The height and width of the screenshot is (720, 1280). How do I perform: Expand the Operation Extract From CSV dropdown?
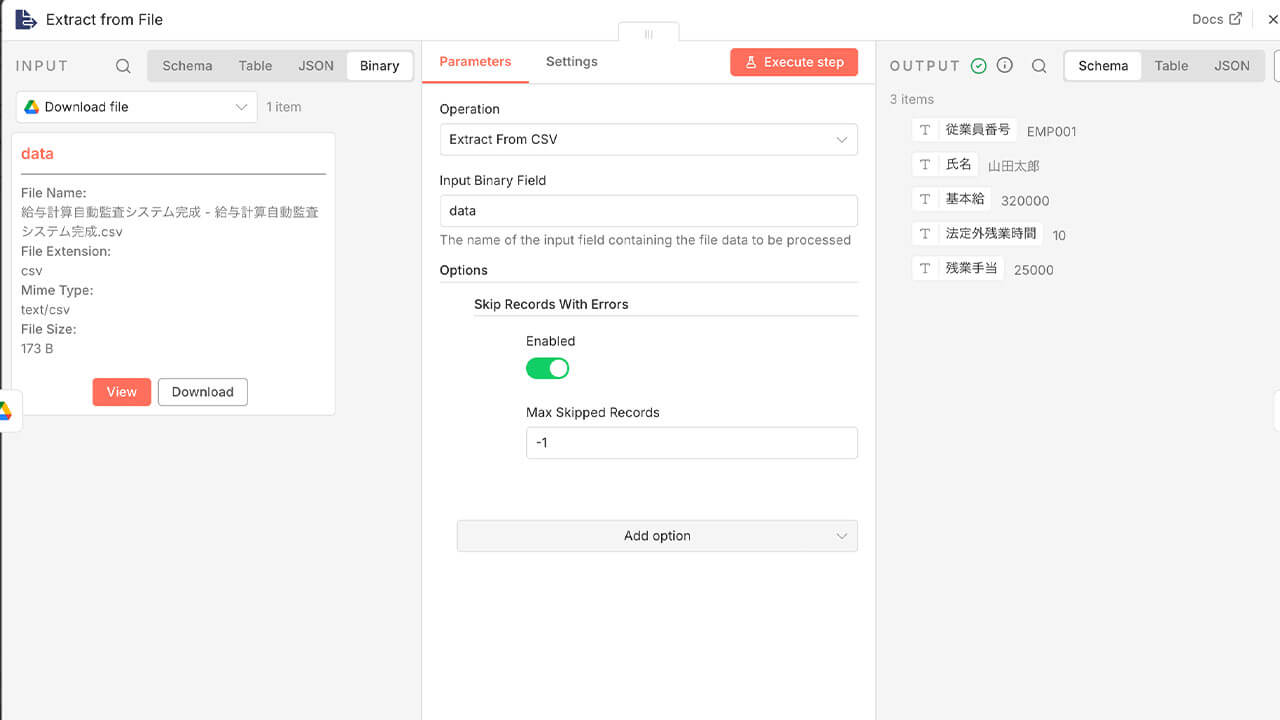[x=648, y=139]
